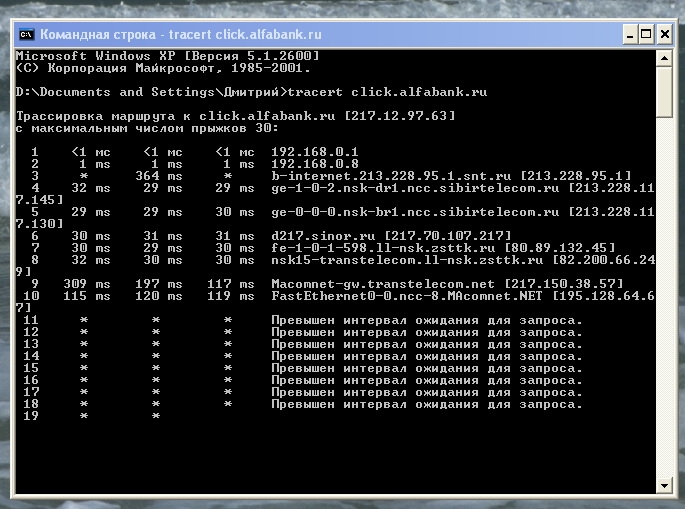Click the IP '[217.70.107.217]'
This screenshot has height=509, width=685.
point(447,236)
